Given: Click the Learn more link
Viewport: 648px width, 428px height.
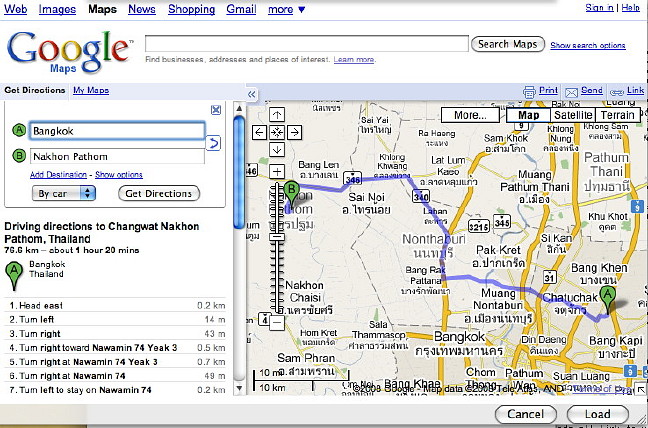Looking at the screenshot, I should [354, 59].
